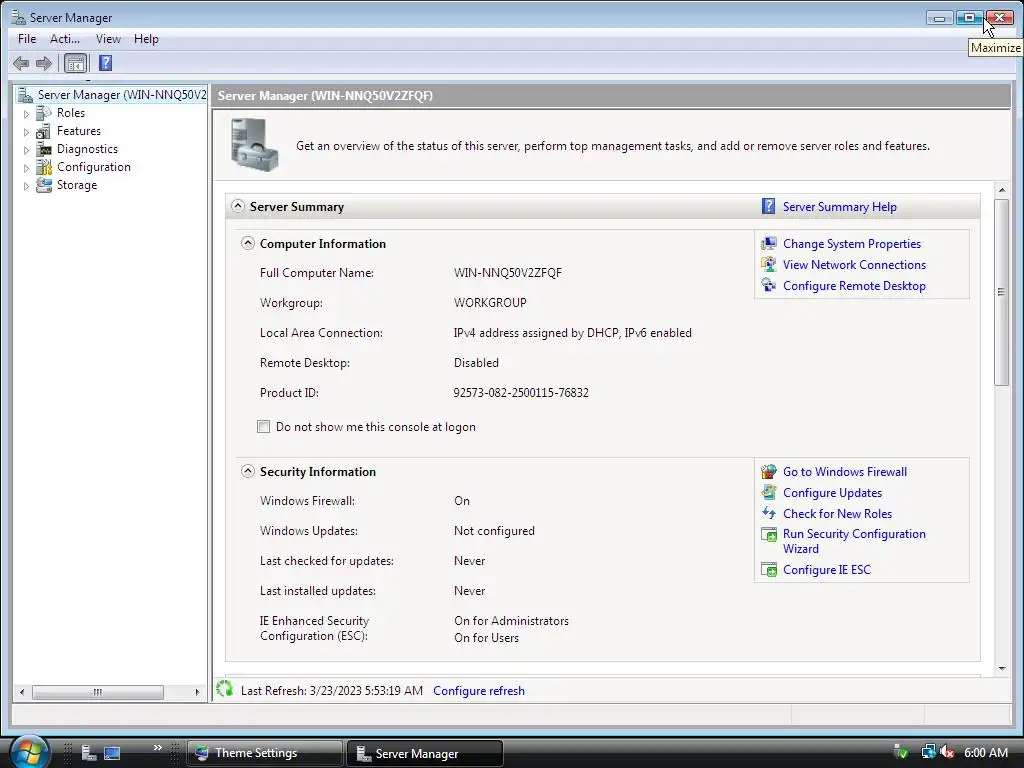Viewport: 1024px width, 768px height.
Task: Click the 6:00 AM taskbar clock
Action: [985, 752]
